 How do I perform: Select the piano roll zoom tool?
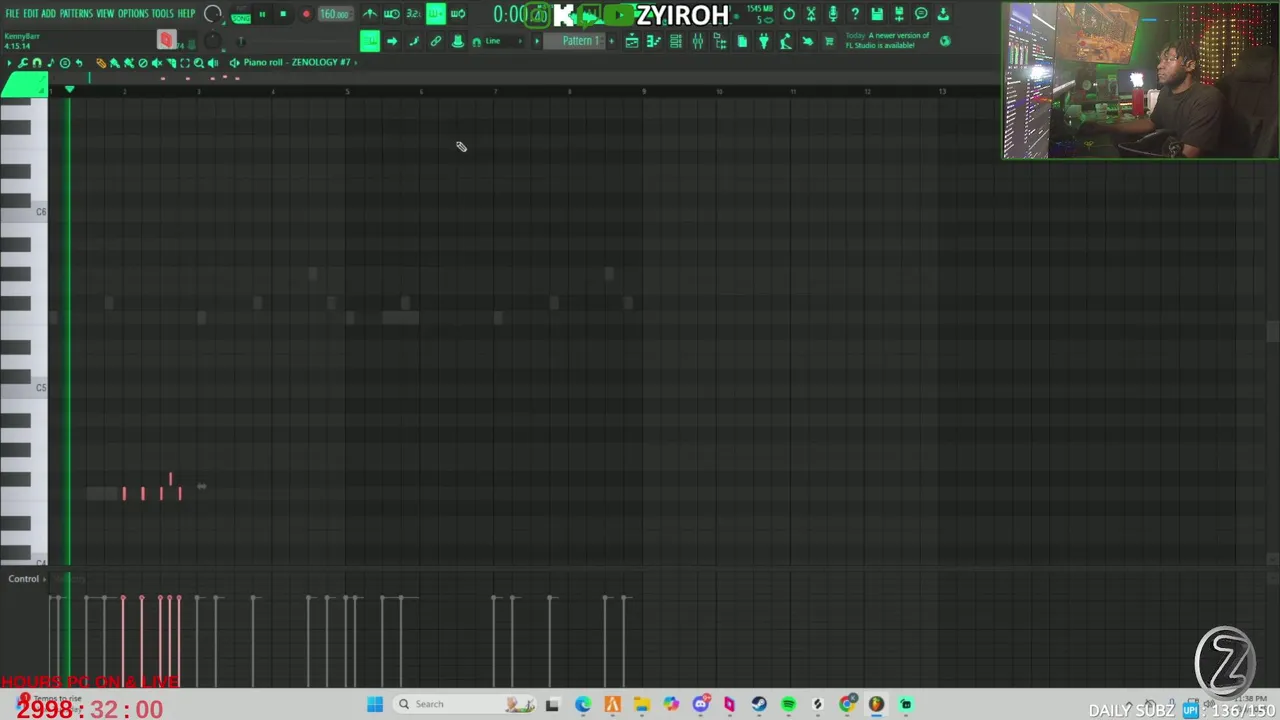pos(199,62)
